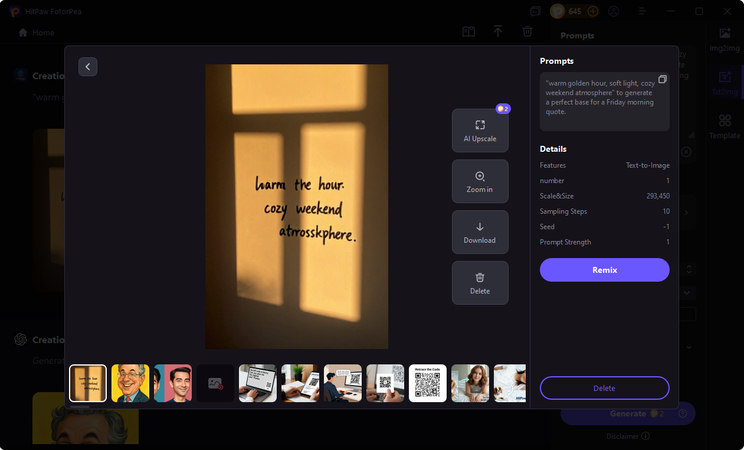Click the help question icon beside Generate
This screenshot has height=450, width=744.
click(682, 413)
